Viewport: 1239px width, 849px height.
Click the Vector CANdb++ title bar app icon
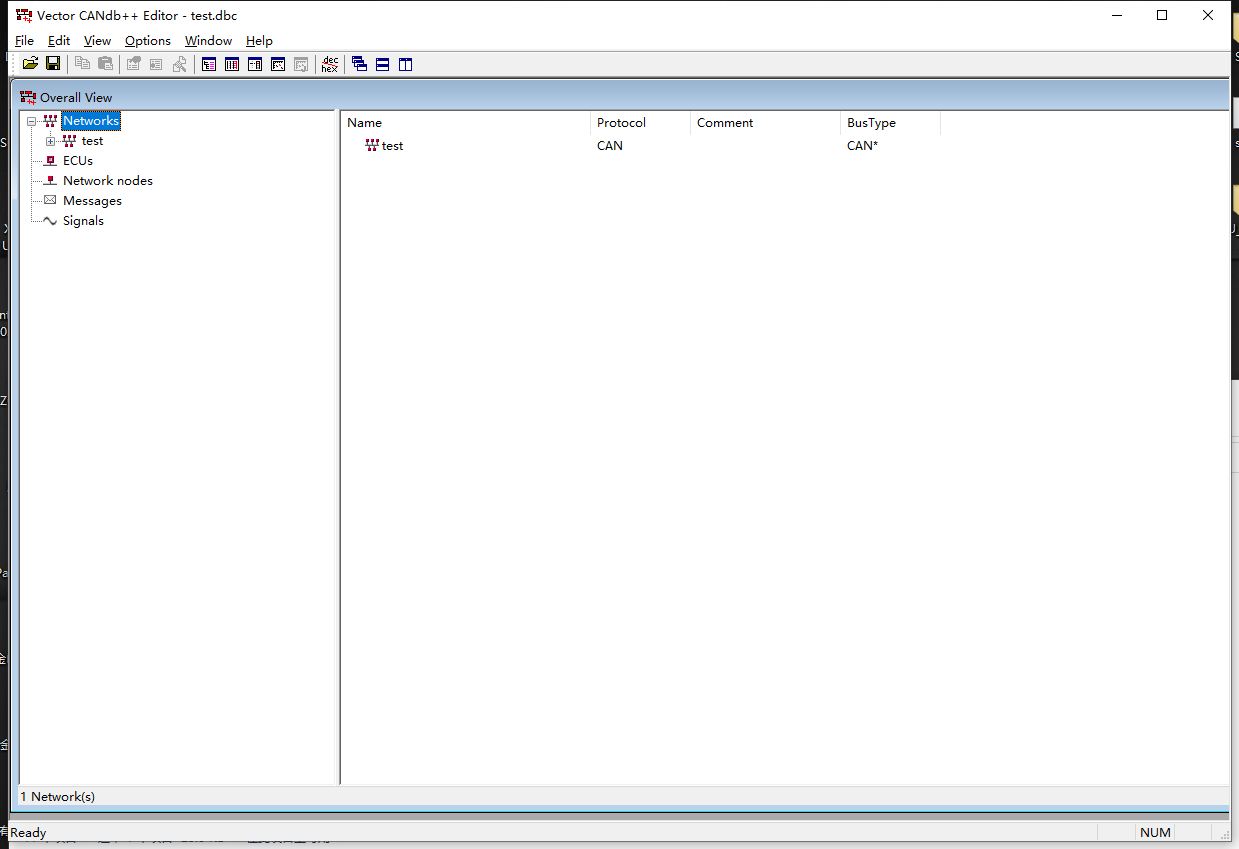pyautogui.click(x=24, y=15)
